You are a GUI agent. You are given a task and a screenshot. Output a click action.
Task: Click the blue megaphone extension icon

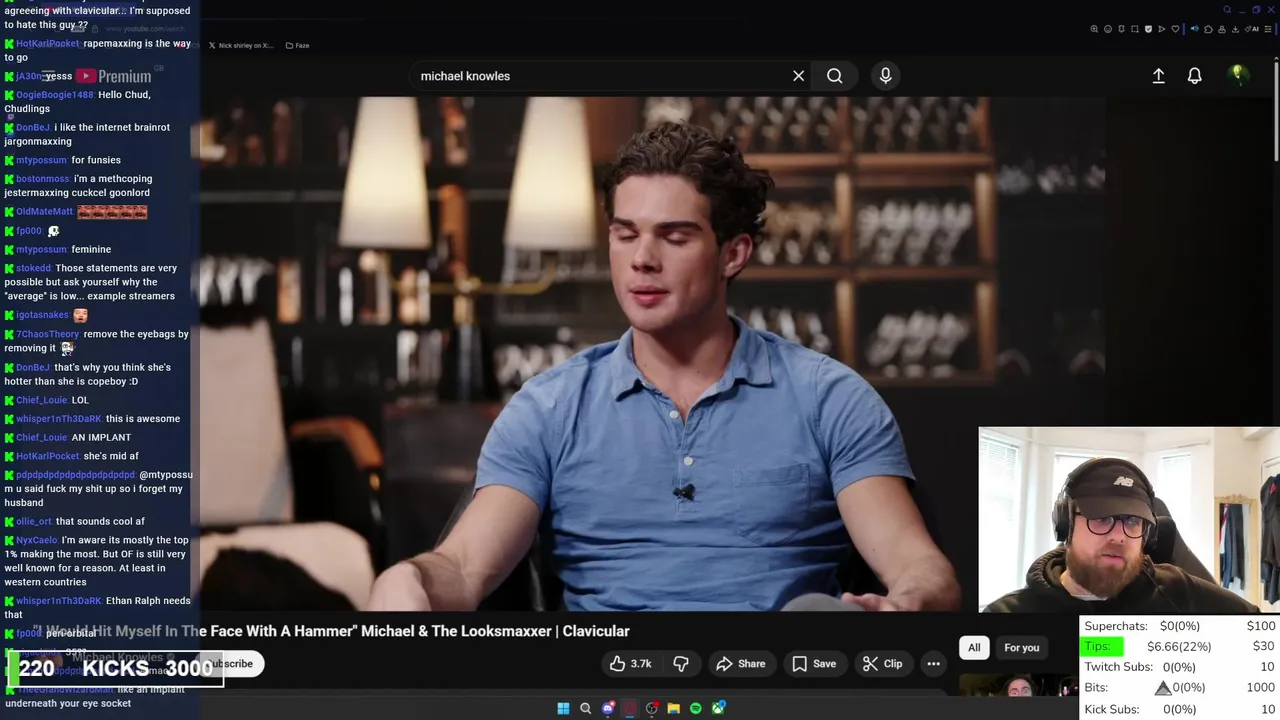[1194, 29]
